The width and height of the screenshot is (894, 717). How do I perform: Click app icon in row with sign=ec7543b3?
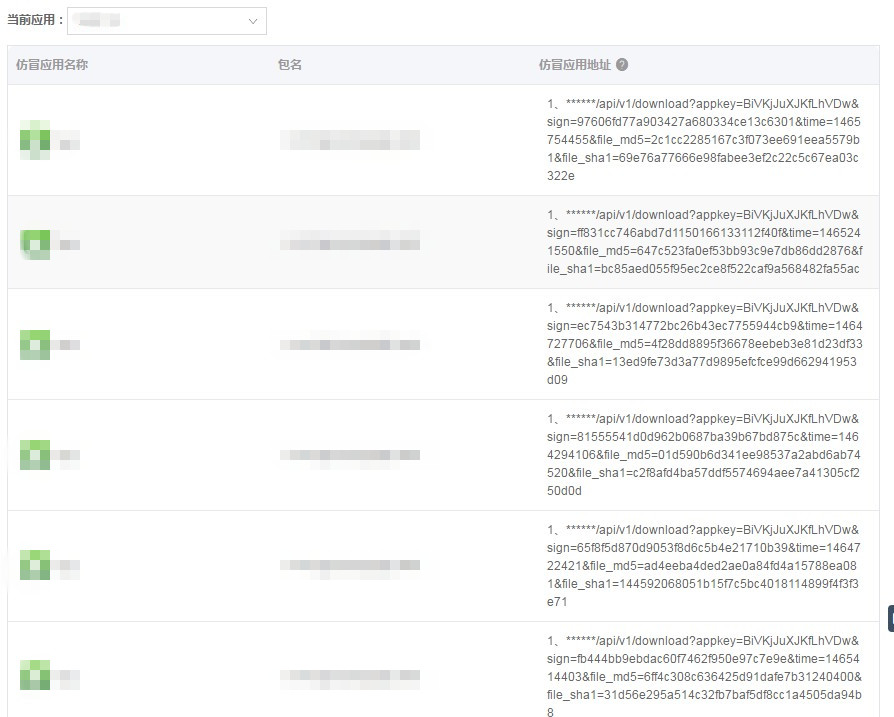(35, 344)
